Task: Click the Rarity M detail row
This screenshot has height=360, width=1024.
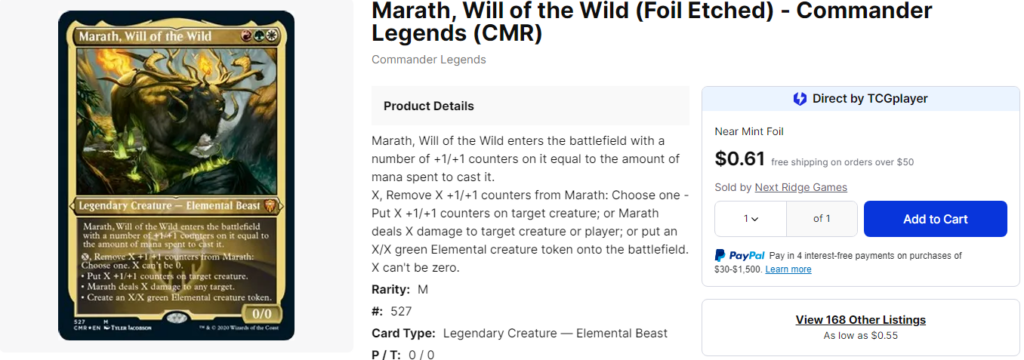Action: [400, 289]
